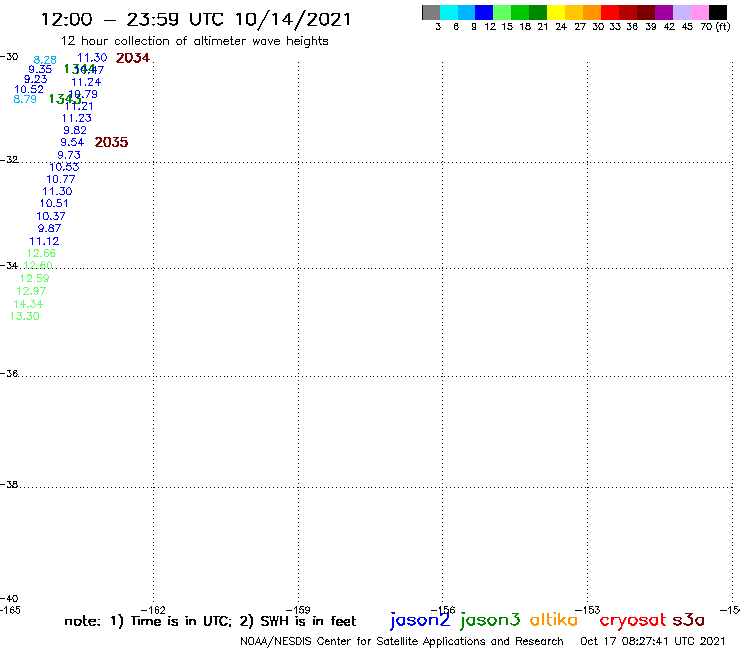Screen dimensions: 740x650
Task: Click the wave height value '9.73'
Action: (x=69, y=155)
